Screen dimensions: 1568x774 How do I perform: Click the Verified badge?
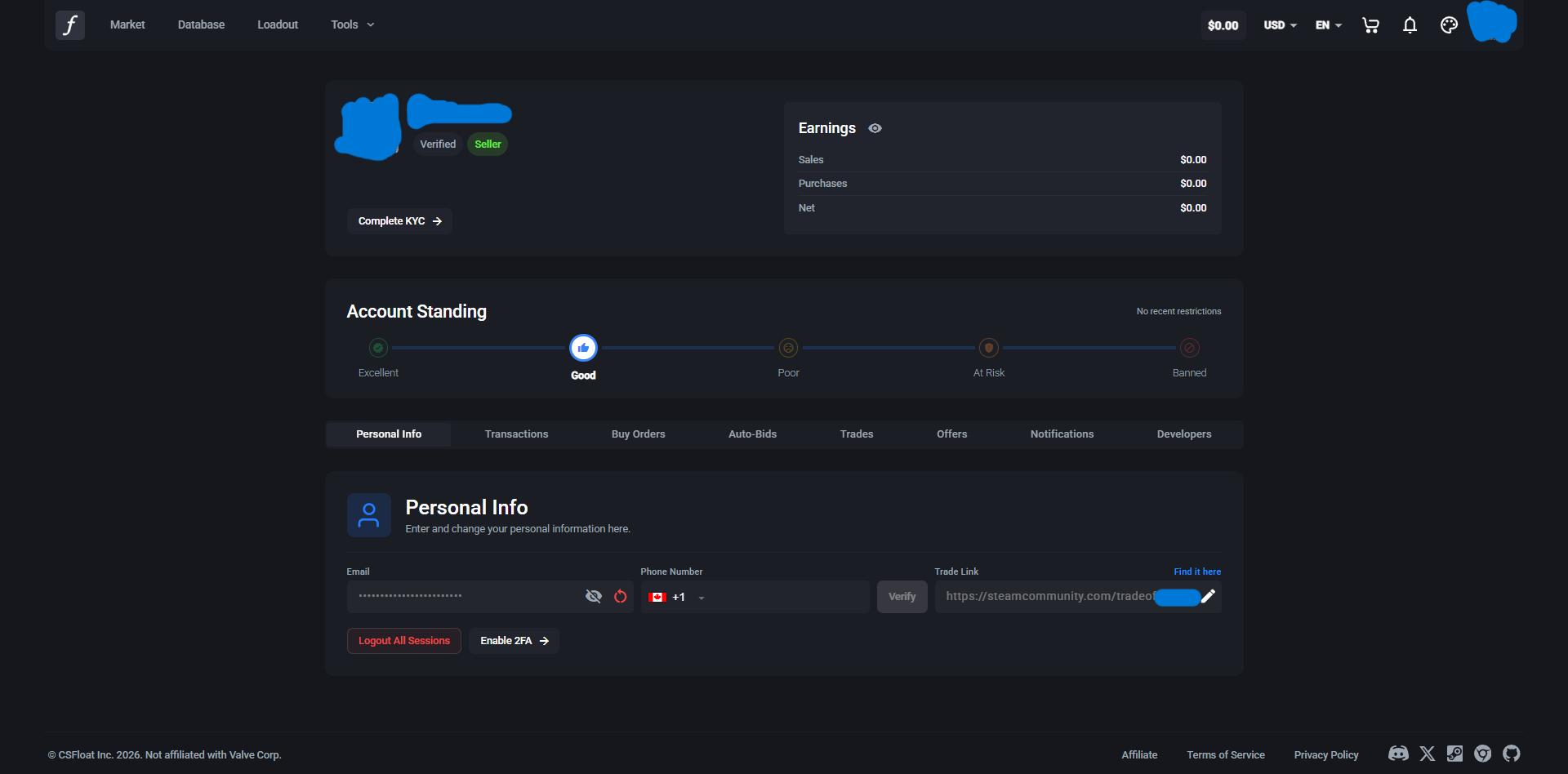[438, 145]
